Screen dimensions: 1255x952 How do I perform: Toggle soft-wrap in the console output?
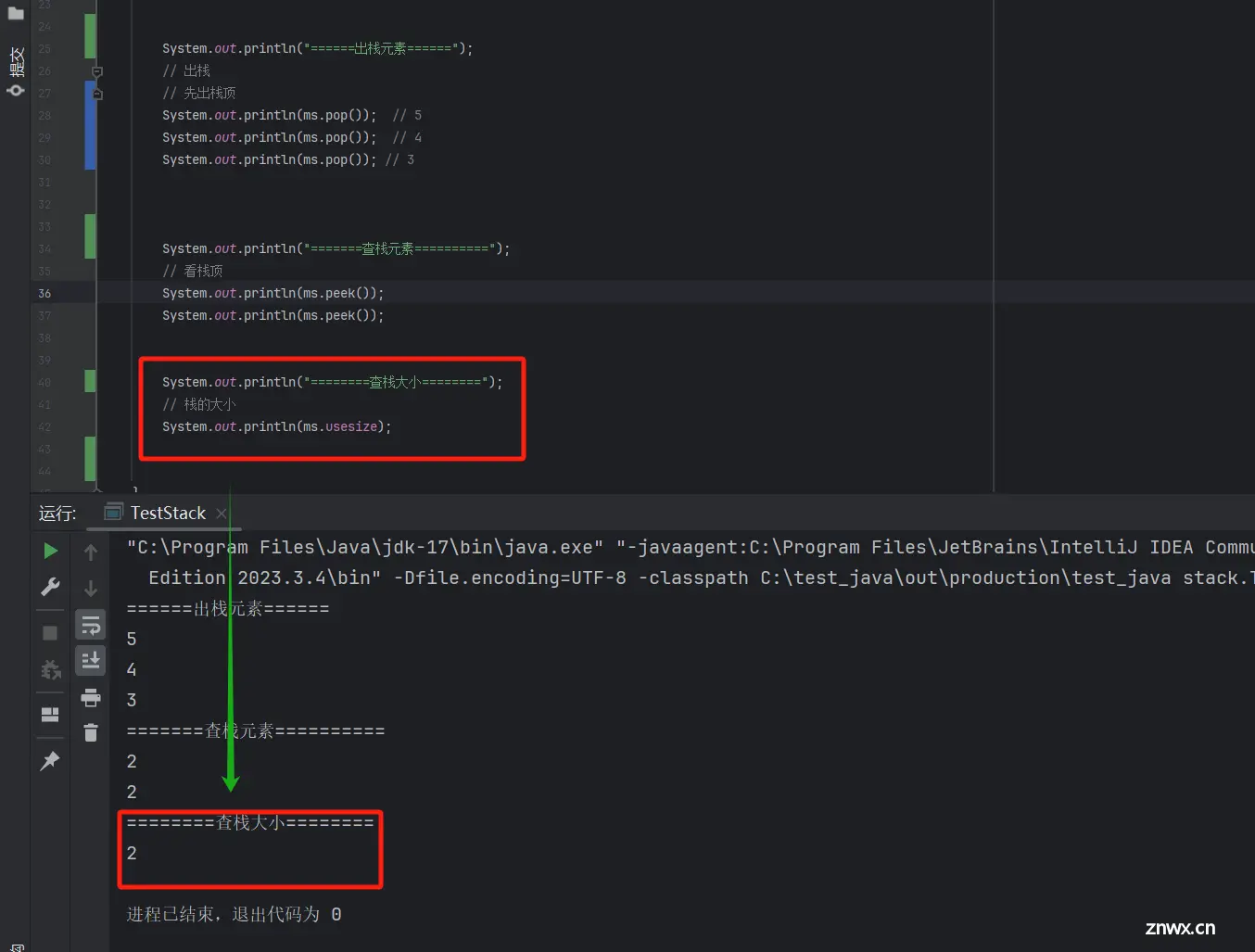(91, 626)
